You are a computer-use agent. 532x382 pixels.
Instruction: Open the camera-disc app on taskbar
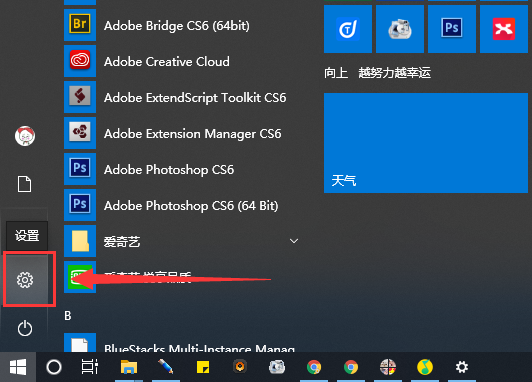pos(277,367)
